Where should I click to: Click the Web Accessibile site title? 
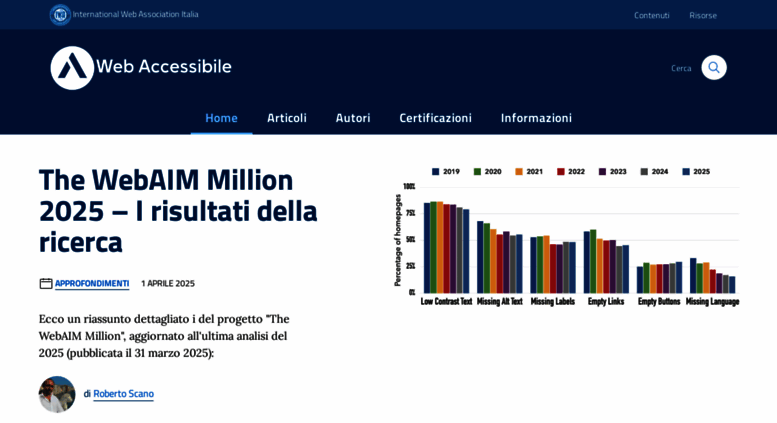click(164, 66)
